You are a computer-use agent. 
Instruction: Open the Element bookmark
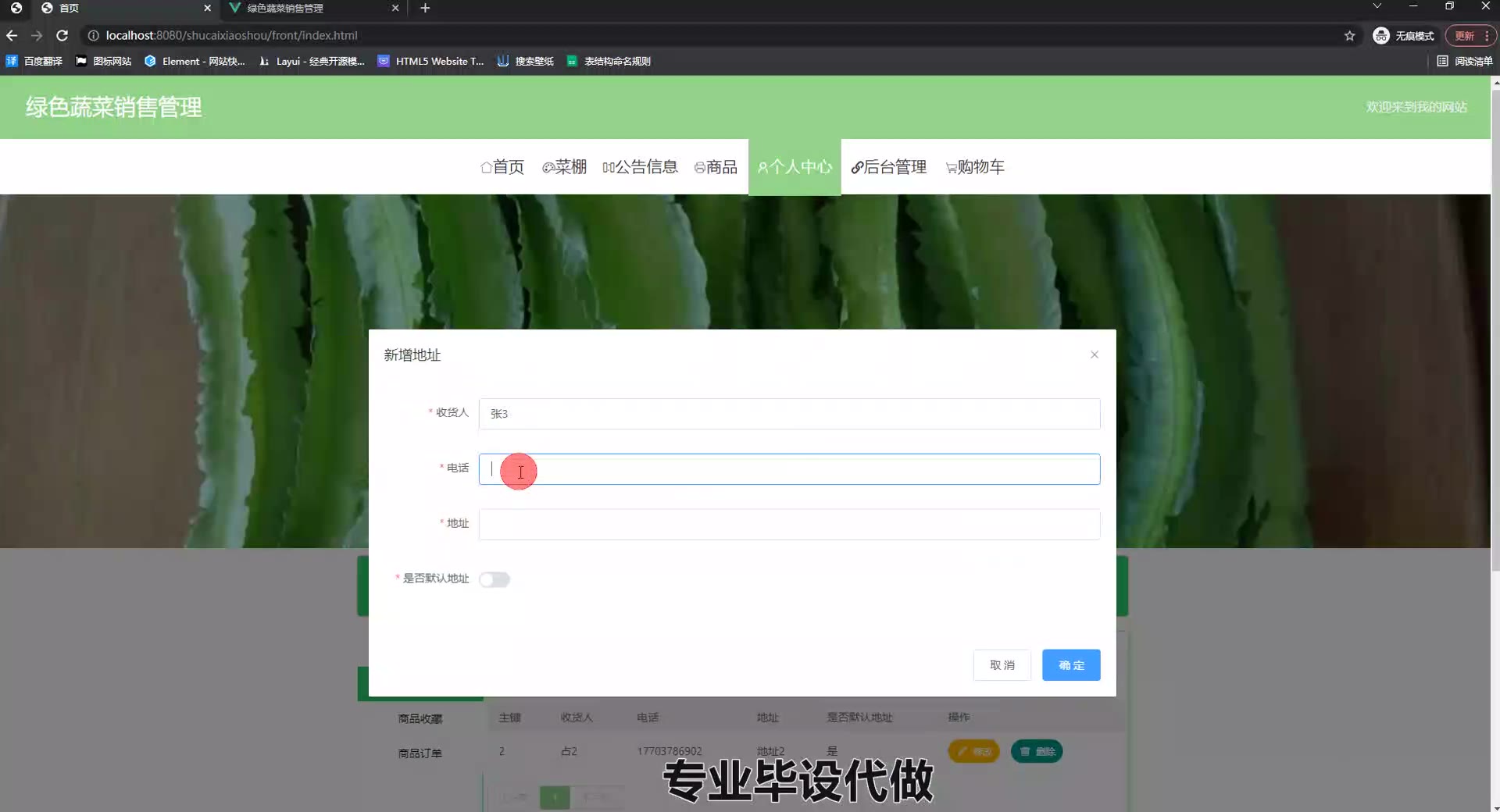click(x=195, y=61)
